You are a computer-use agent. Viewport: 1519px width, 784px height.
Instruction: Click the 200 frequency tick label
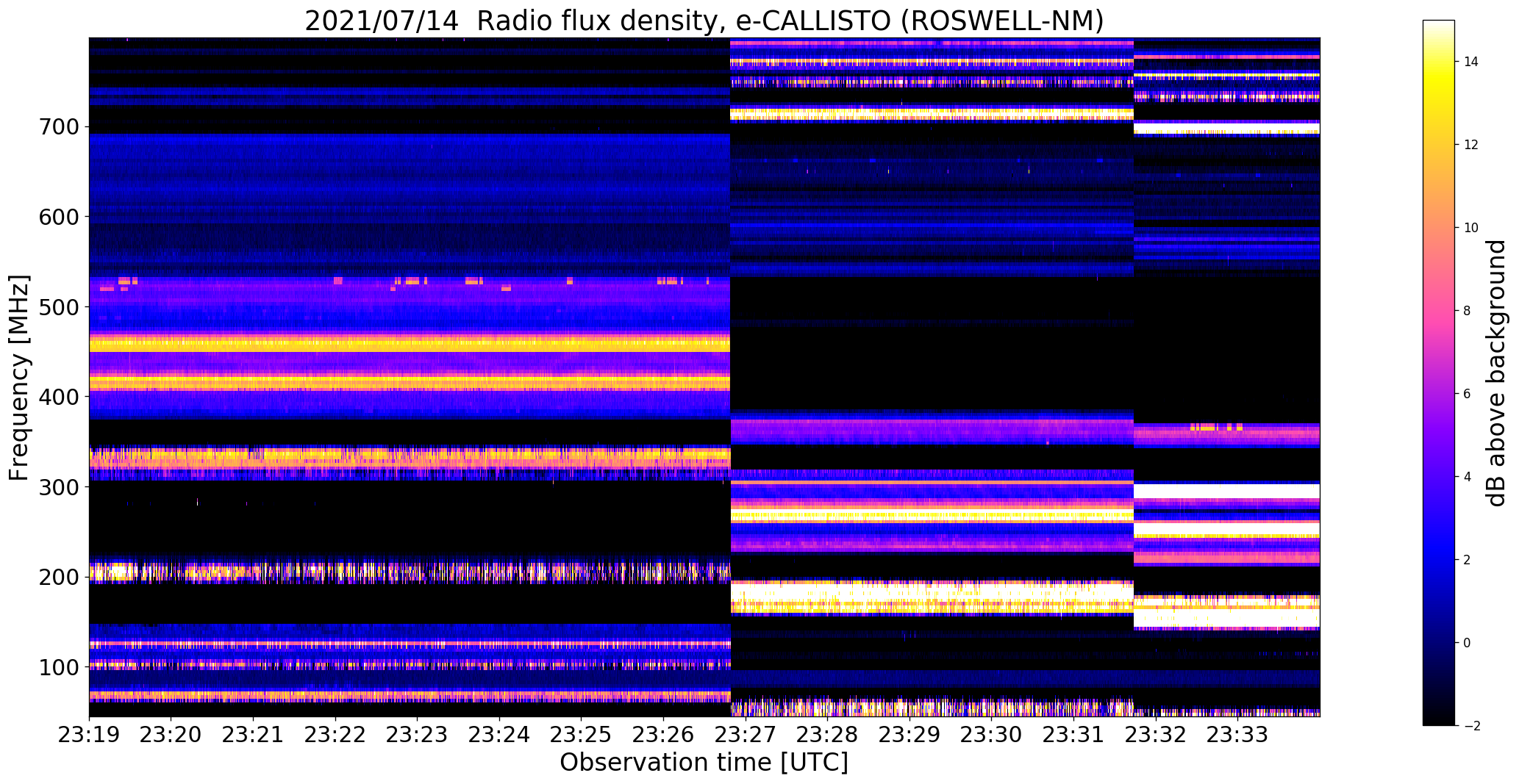pos(58,577)
